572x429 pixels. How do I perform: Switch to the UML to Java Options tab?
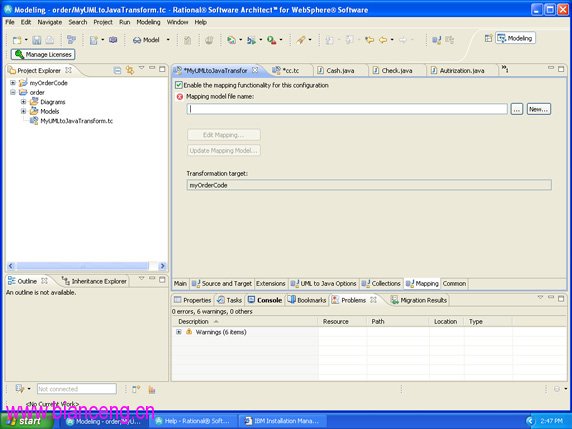[x=323, y=283]
